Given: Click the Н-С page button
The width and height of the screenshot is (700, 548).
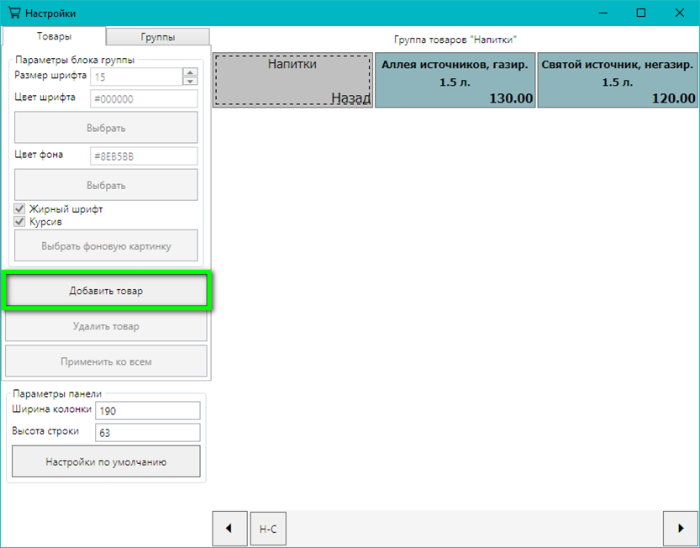Looking at the screenshot, I should 267,528.
